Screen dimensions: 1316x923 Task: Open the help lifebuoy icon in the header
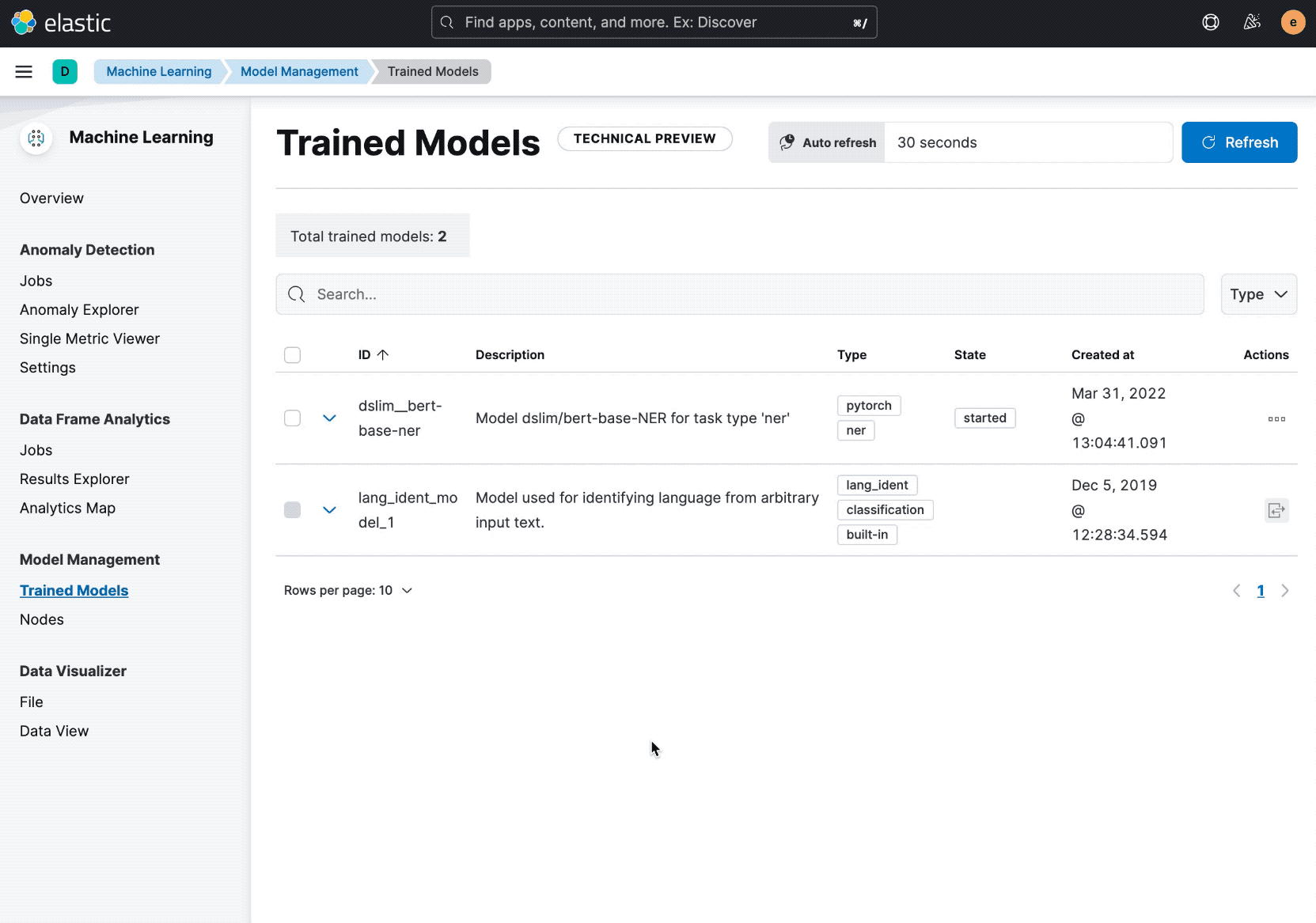tap(1210, 21)
